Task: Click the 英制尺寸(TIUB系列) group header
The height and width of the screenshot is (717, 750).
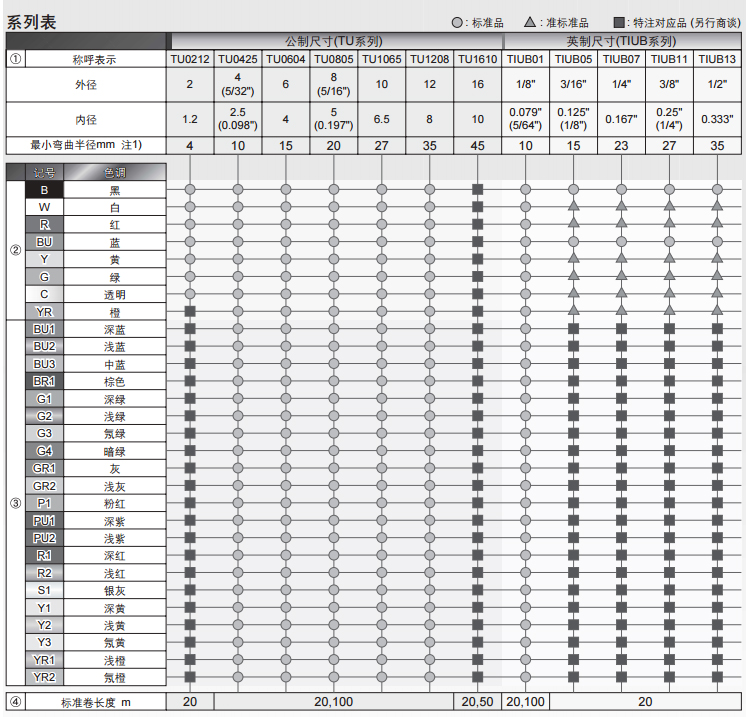Action: coord(621,41)
